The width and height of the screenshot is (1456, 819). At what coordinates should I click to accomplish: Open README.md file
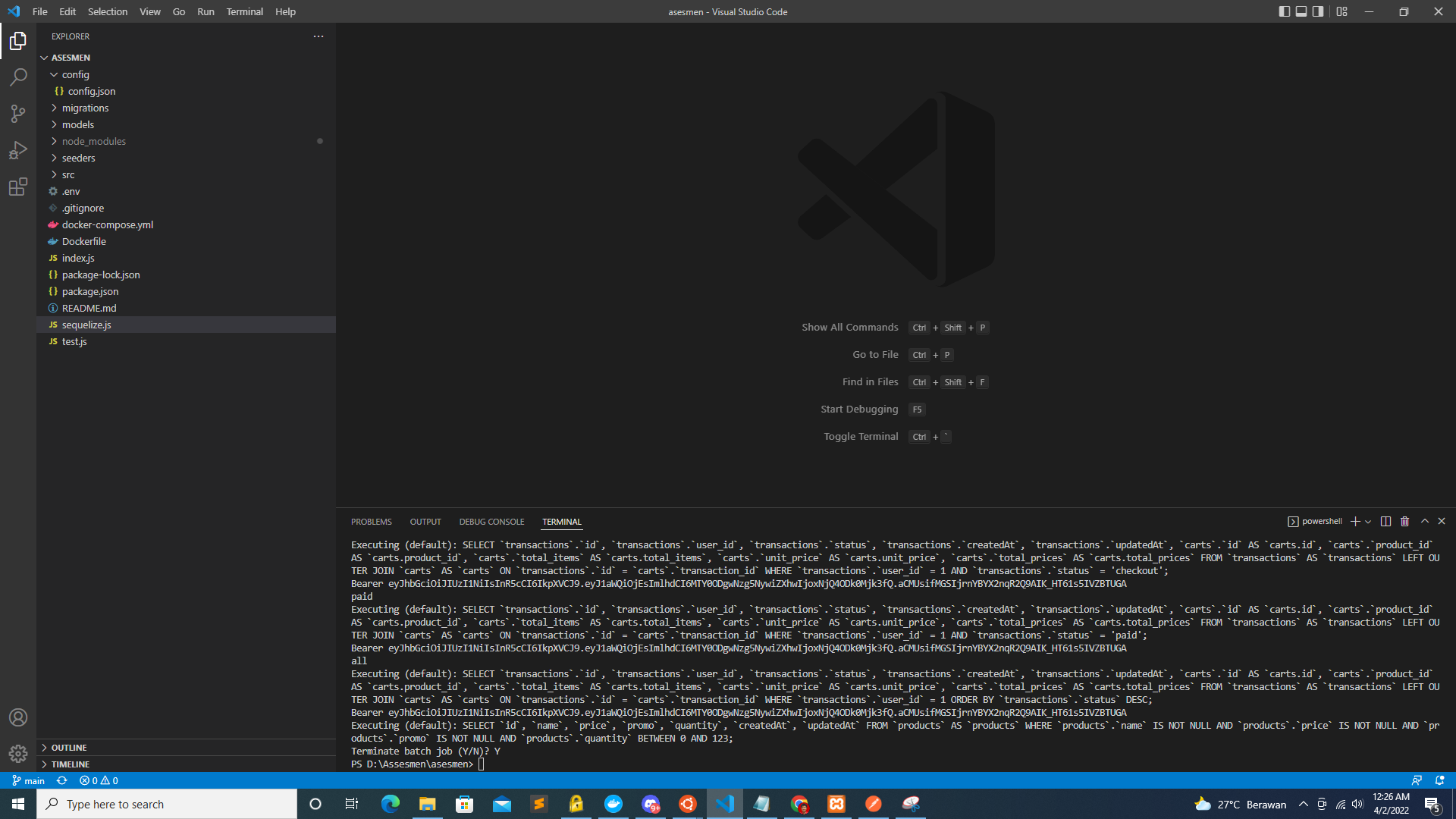tap(186, 308)
